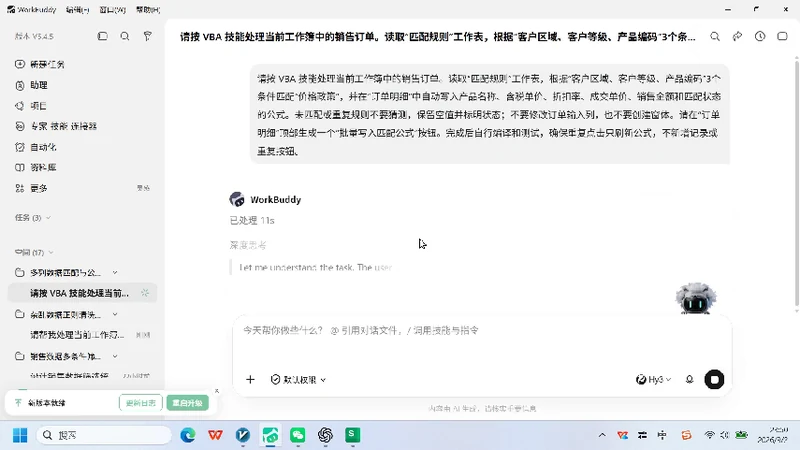
Task: Collapse the 任务 (3) section
Action: pos(48,218)
